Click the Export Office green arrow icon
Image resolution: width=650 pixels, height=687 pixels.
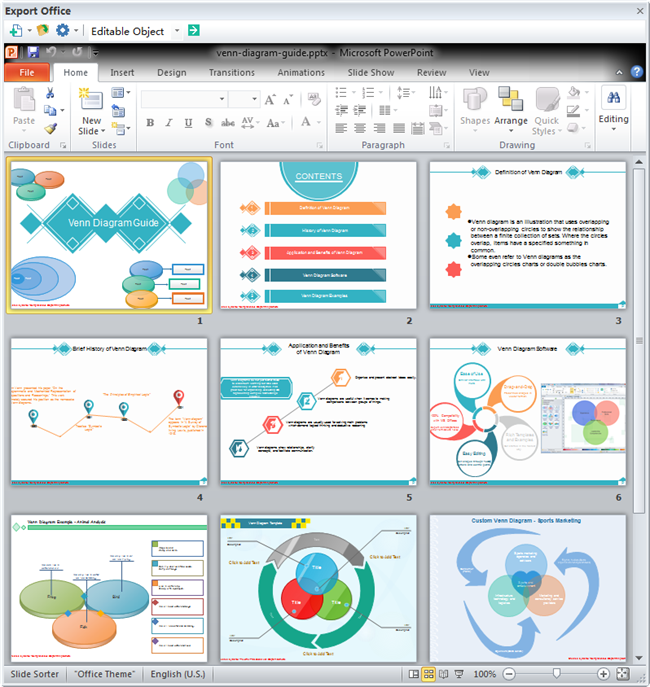click(193, 30)
